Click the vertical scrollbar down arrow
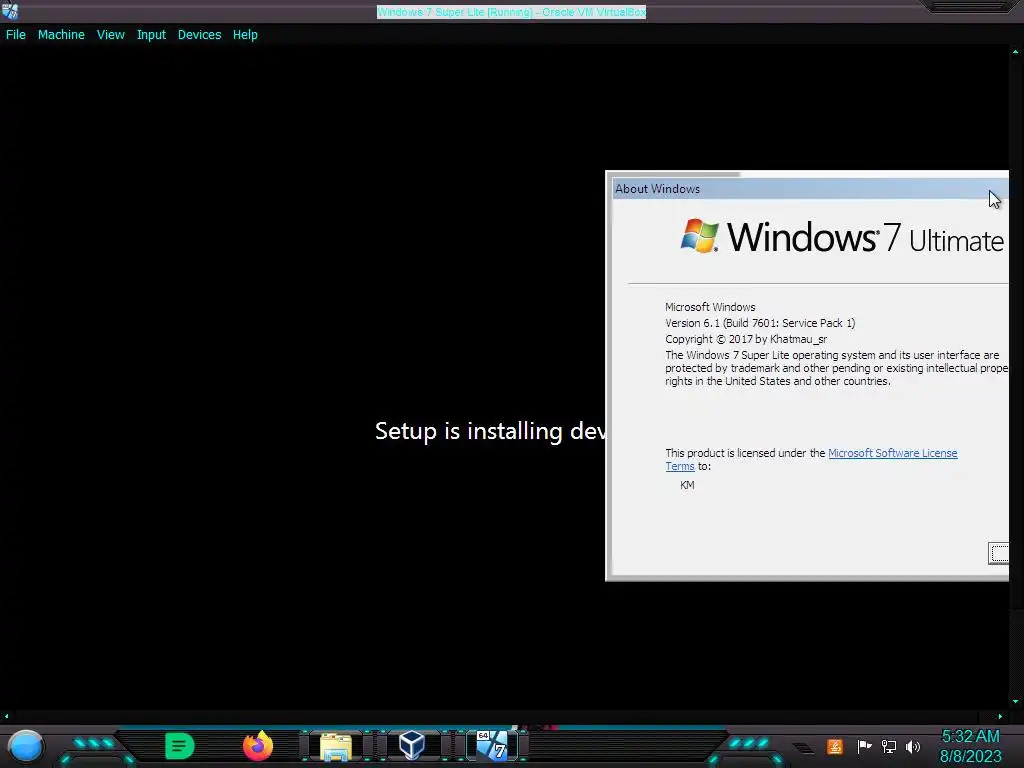This screenshot has width=1024, height=768. [x=1016, y=702]
